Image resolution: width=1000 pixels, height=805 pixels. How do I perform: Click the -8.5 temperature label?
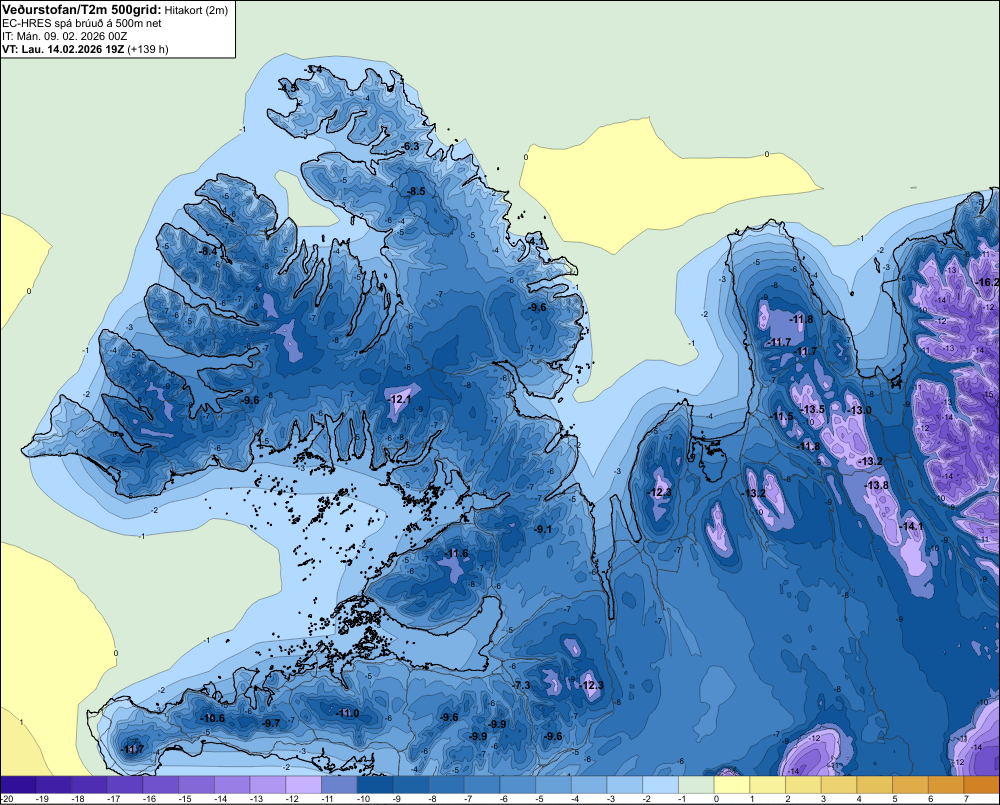[416, 191]
